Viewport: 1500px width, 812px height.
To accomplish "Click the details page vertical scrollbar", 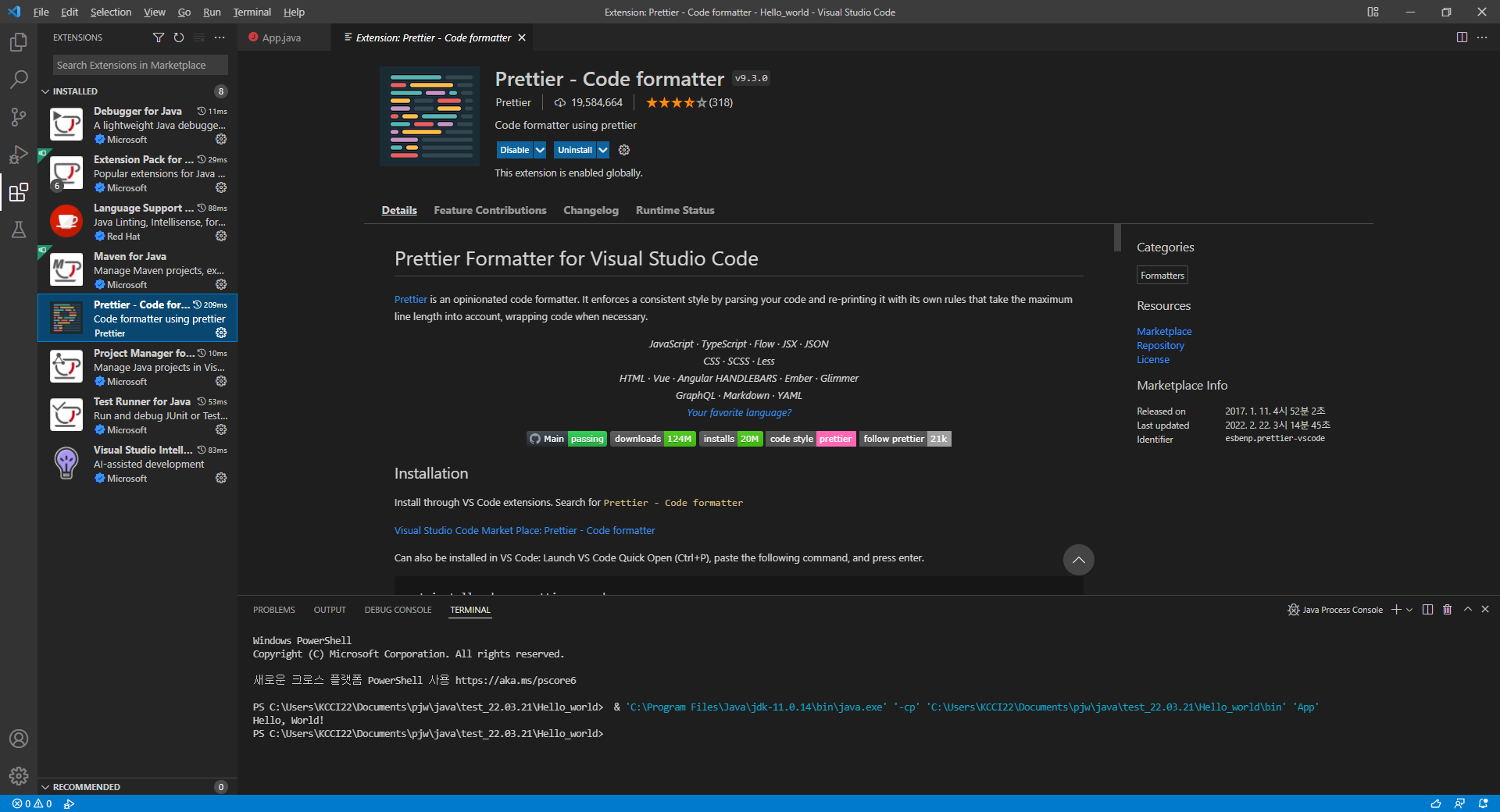I will point(1117,237).
